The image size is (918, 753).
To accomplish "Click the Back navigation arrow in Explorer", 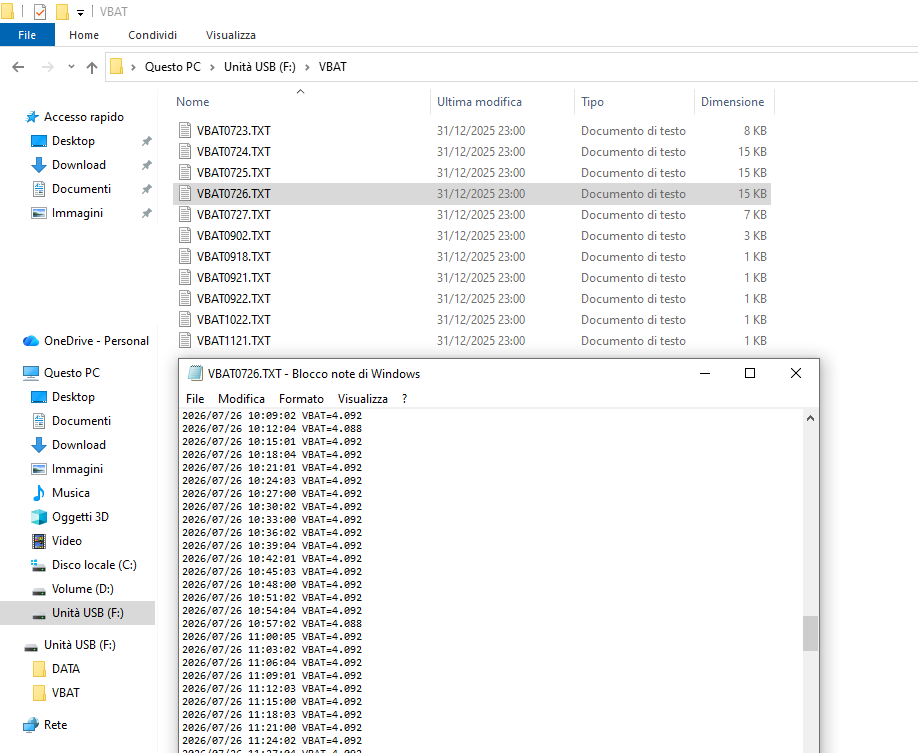I will pyautogui.click(x=18, y=67).
